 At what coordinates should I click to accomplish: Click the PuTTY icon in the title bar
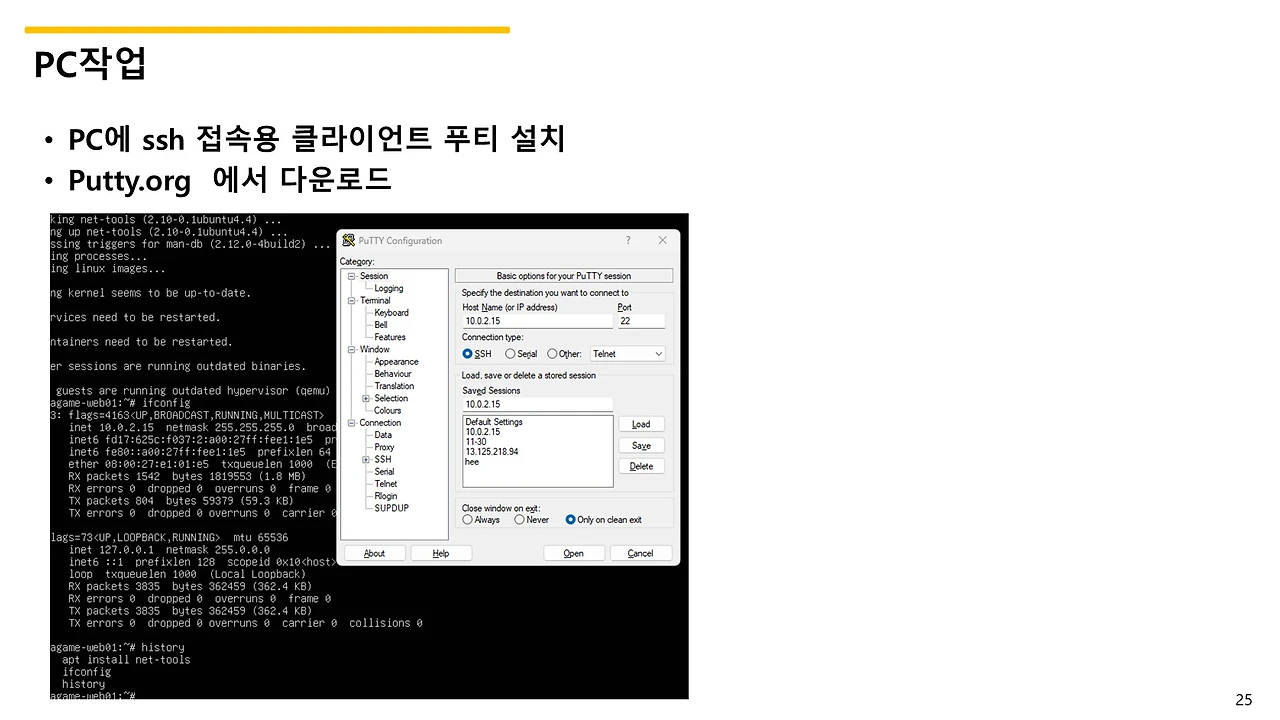click(348, 240)
